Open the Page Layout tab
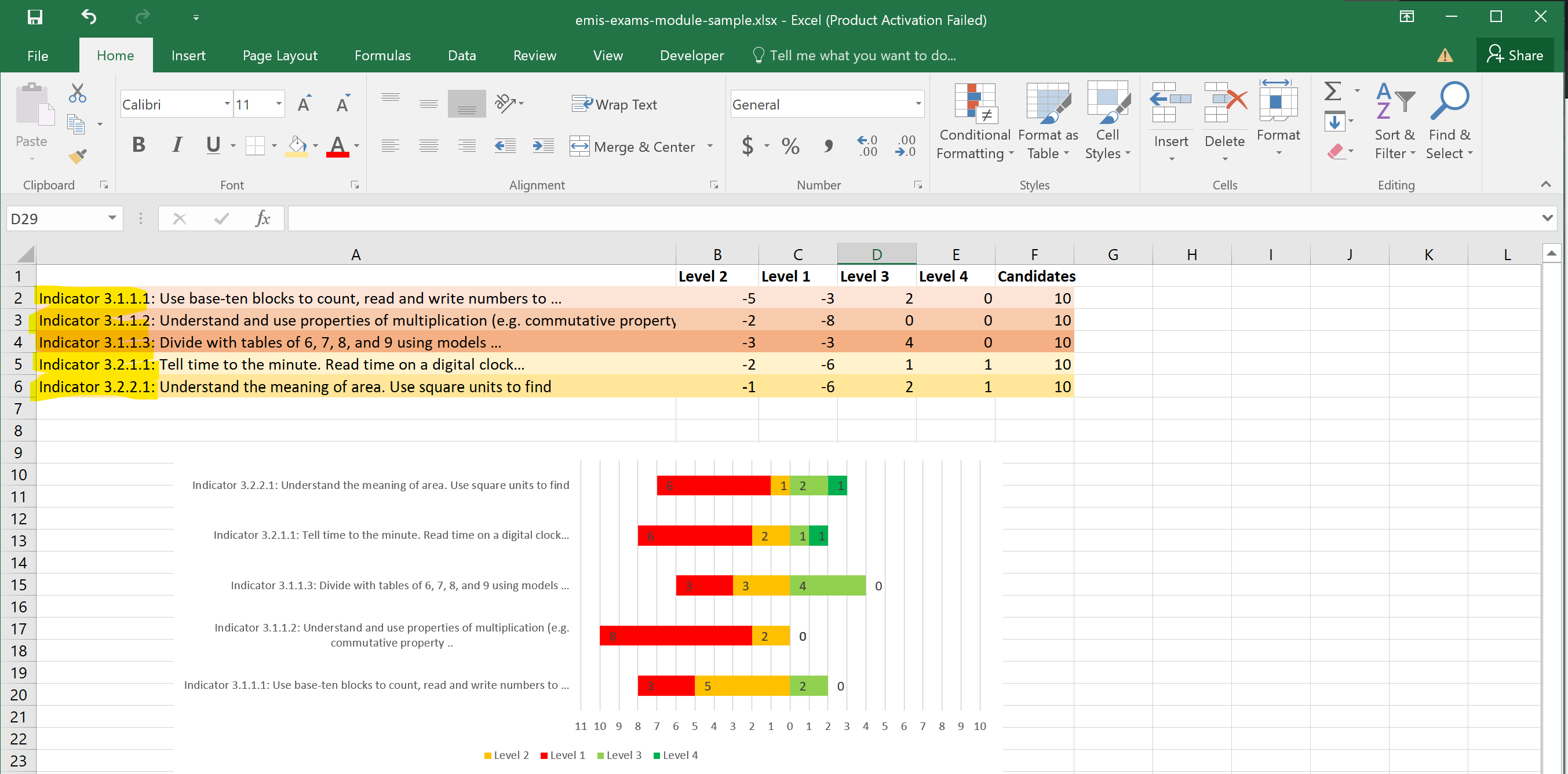The image size is (1568, 774). (x=279, y=56)
